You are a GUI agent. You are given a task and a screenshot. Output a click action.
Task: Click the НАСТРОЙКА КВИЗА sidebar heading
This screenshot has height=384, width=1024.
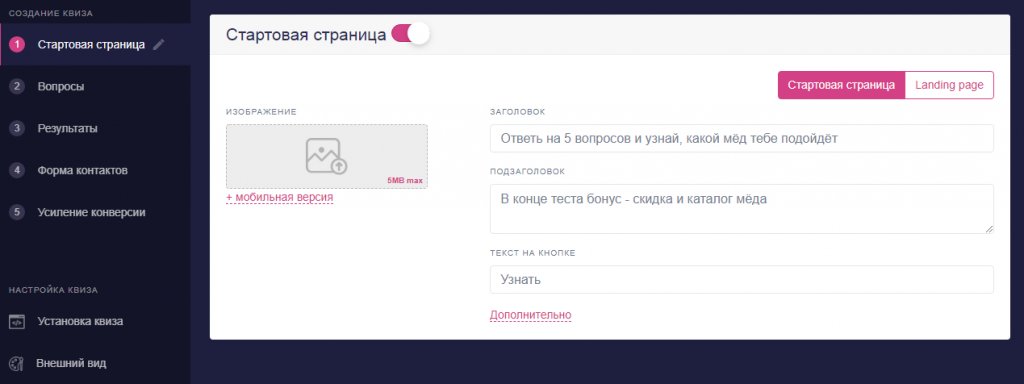point(53,290)
